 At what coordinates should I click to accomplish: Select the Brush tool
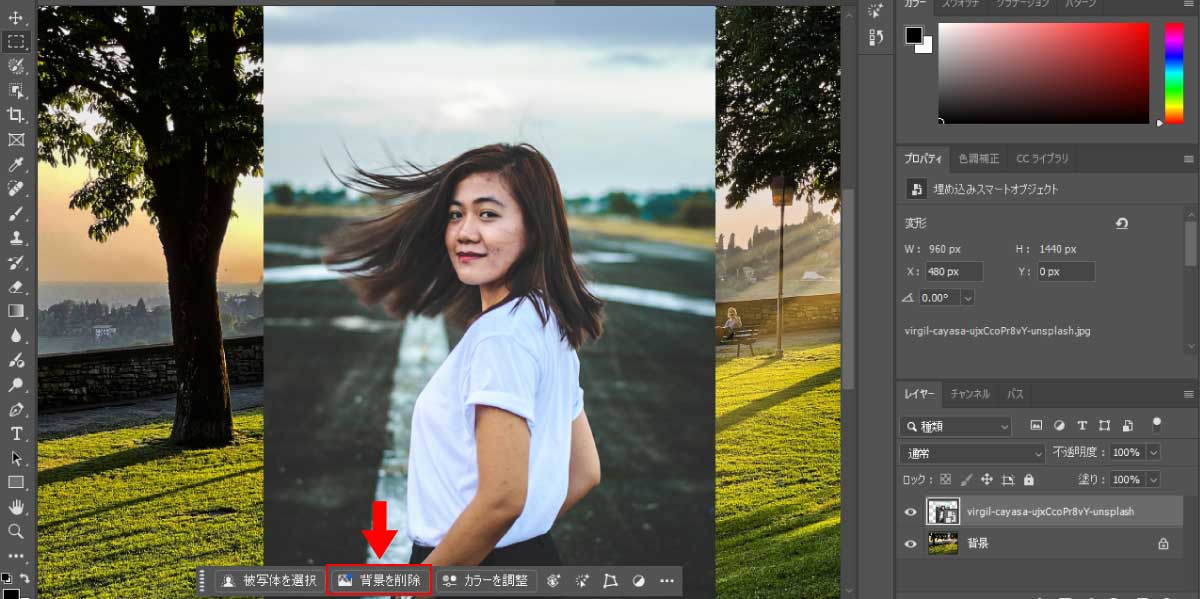pos(16,213)
